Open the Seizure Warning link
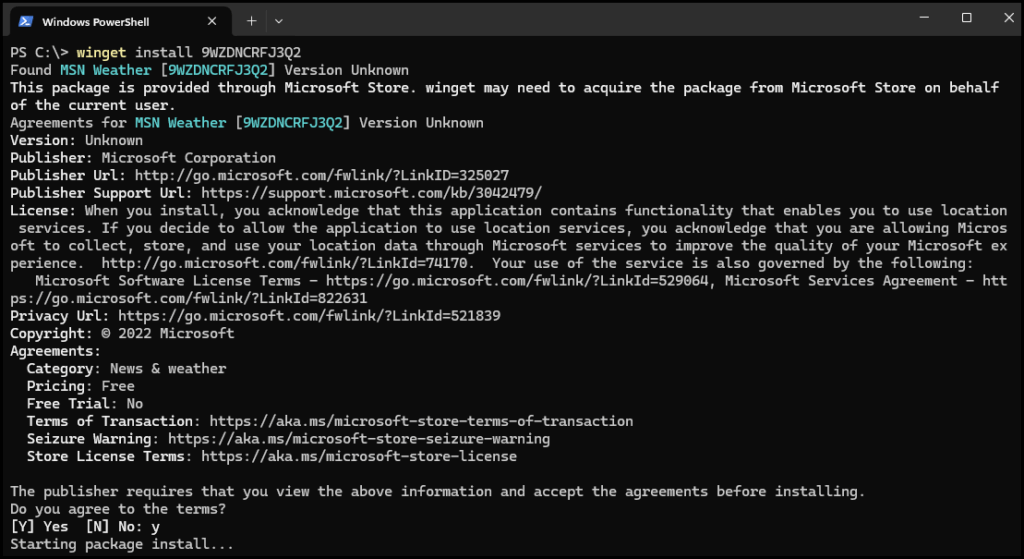Viewport: 1024px width, 559px height. tap(359, 439)
